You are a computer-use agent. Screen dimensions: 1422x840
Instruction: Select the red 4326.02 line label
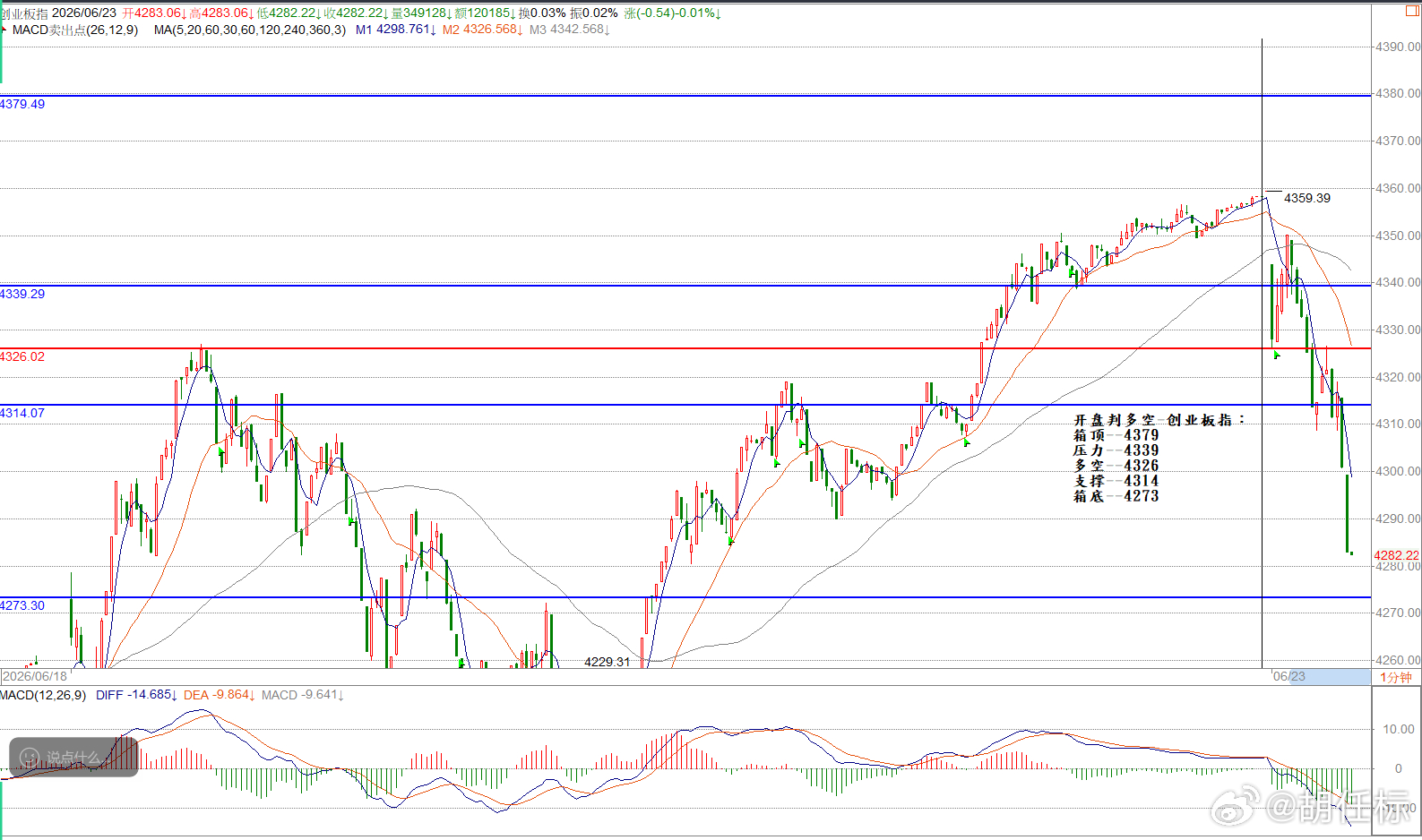[22, 356]
